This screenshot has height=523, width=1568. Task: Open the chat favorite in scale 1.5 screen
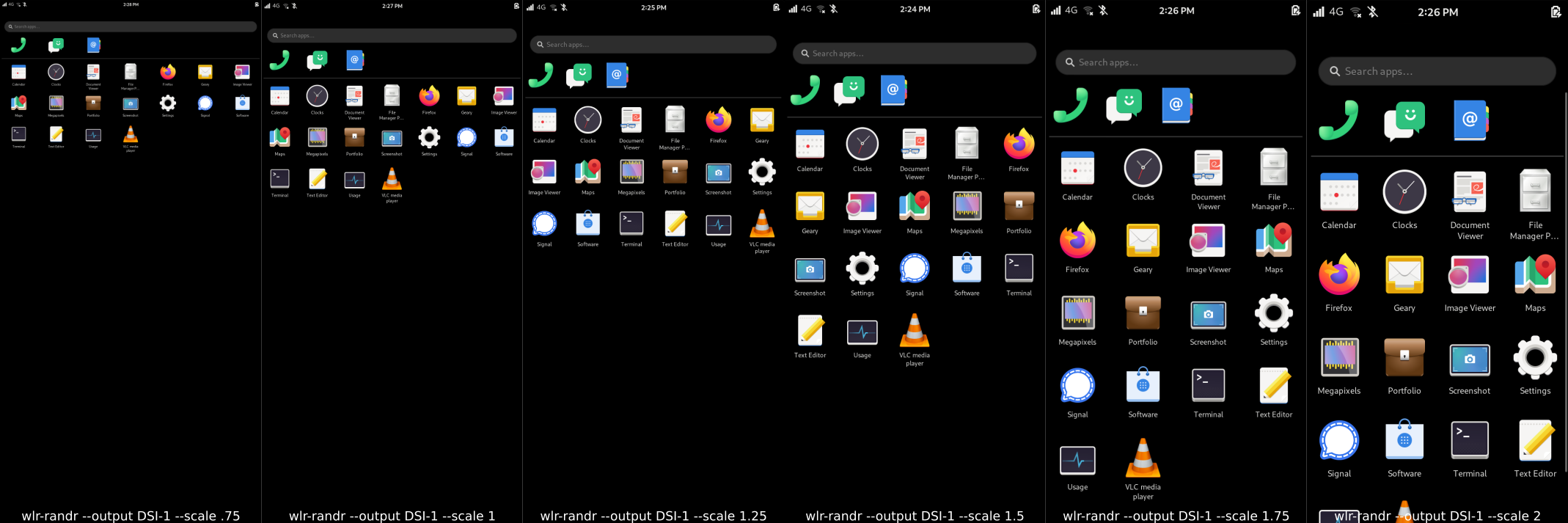pos(849,90)
